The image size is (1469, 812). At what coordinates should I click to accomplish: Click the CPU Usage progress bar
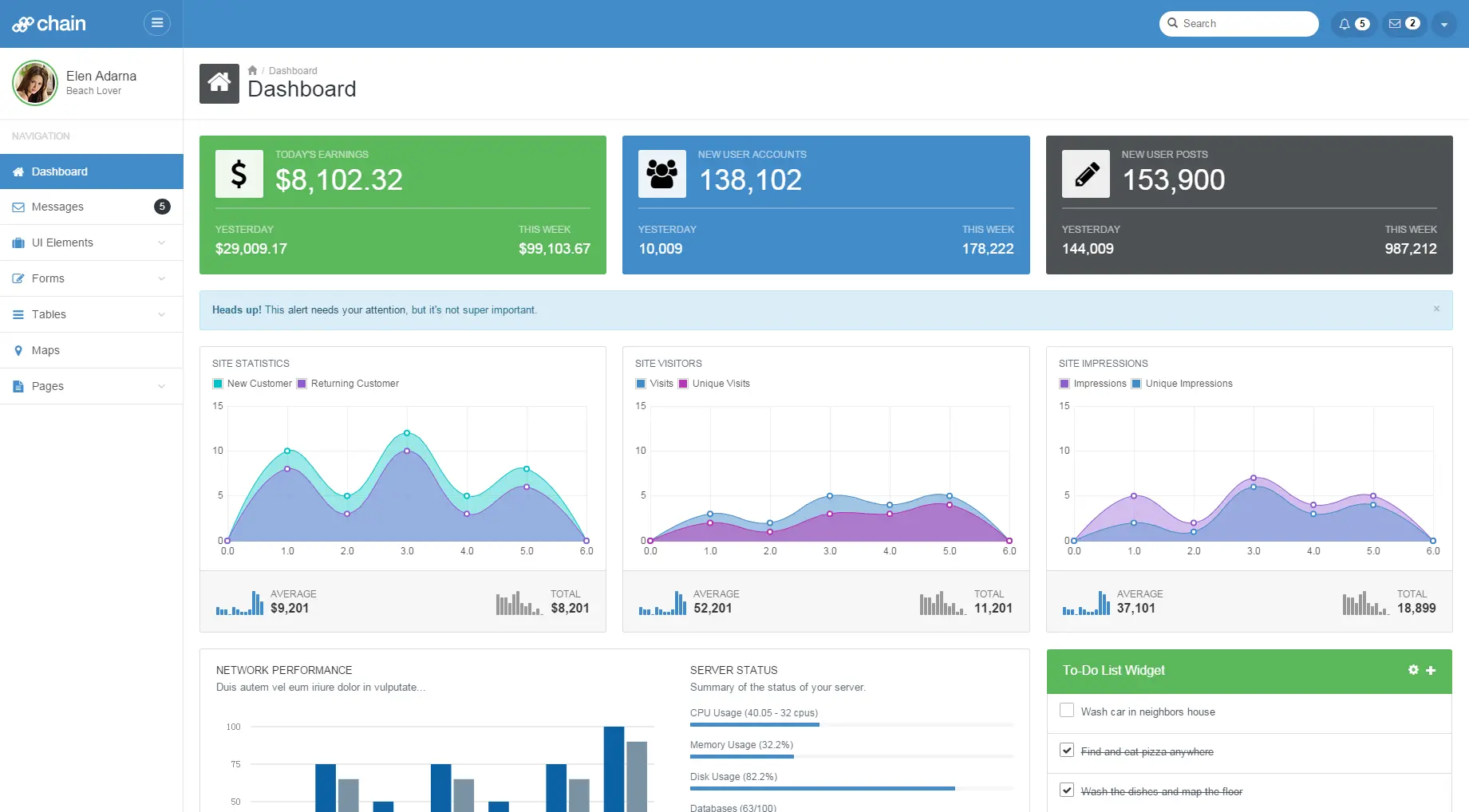pos(851,724)
